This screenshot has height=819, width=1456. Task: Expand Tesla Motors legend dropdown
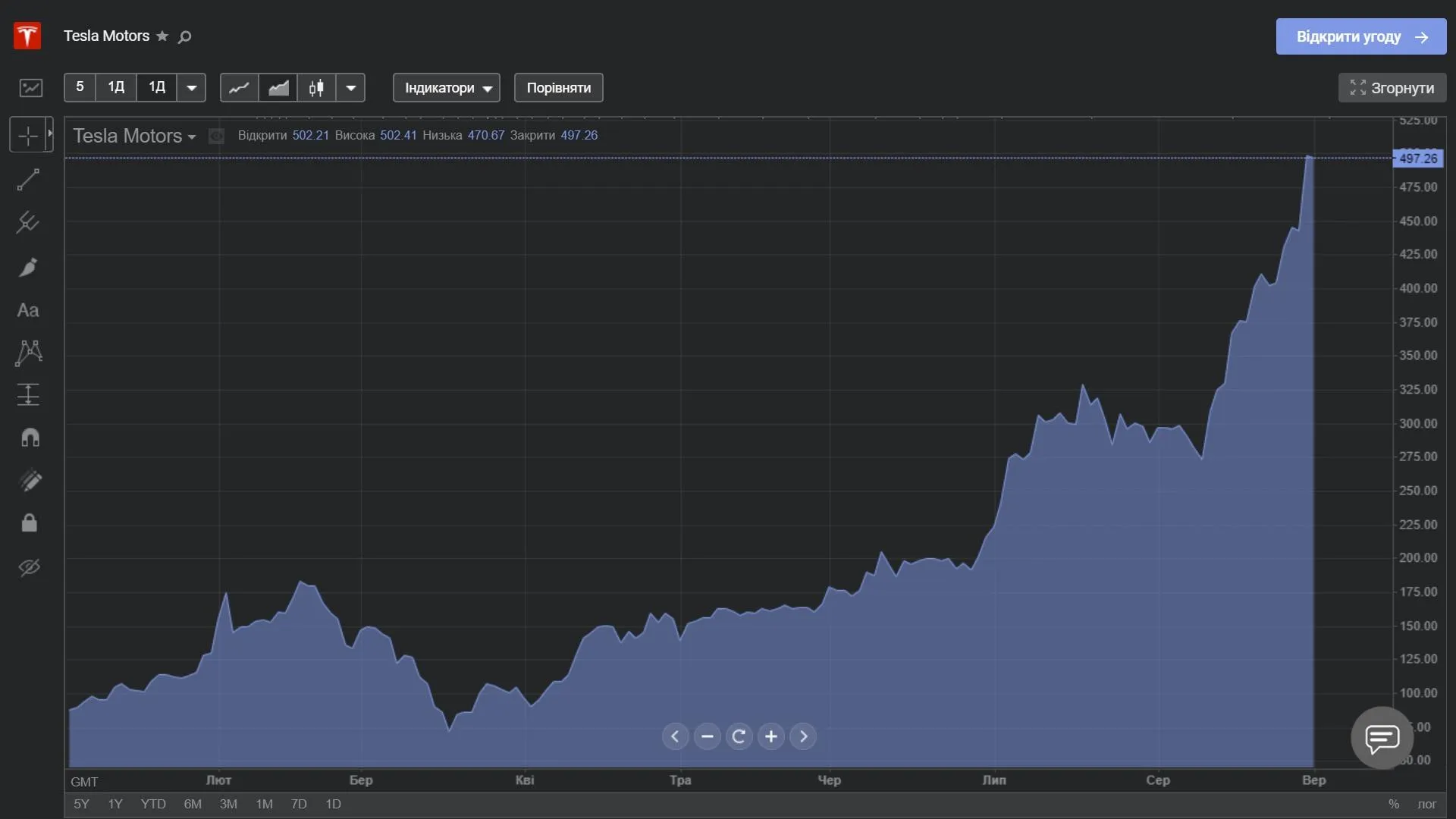pyautogui.click(x=192, y=137)
